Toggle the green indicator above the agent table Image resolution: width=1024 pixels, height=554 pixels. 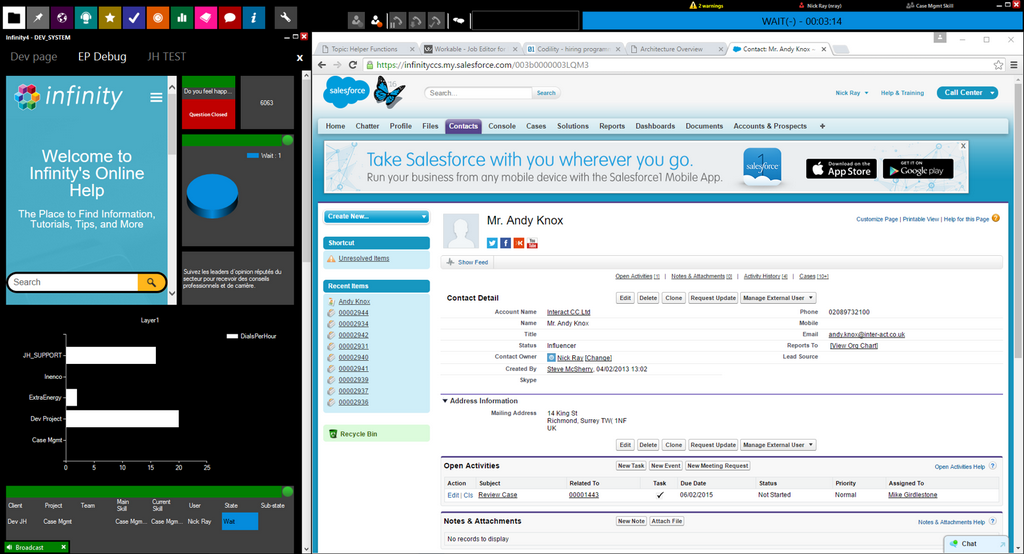[287, 491]
